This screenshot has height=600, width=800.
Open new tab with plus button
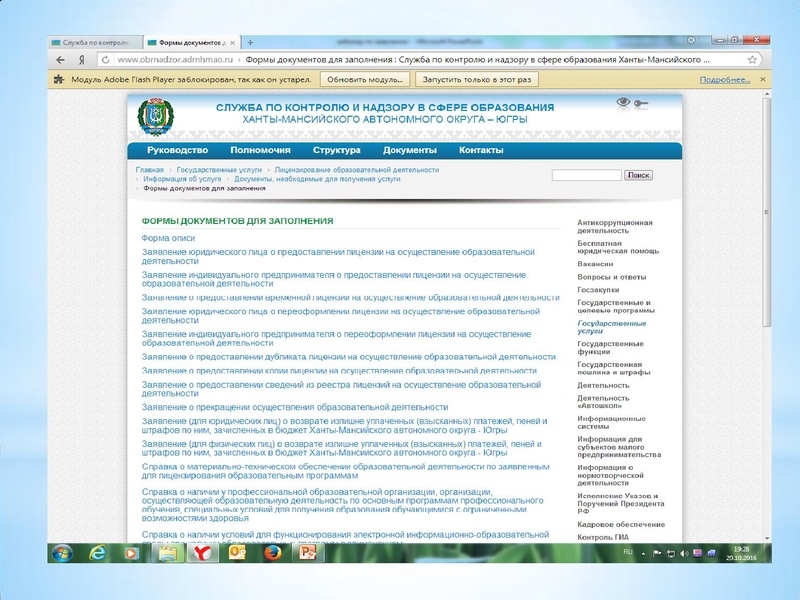[250, 42]
